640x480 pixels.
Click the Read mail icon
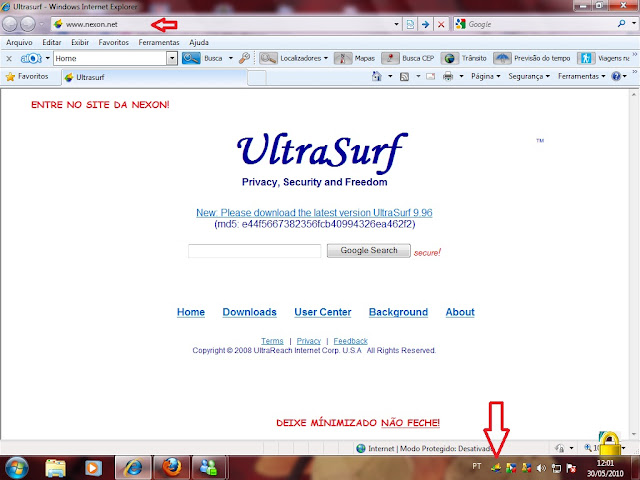(x=431, y=76)
